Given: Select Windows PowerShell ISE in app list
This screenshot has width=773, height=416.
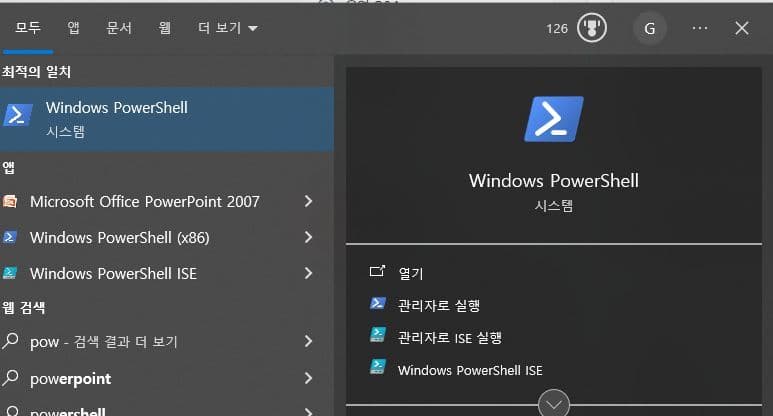Looking at the screenshot, I should [x=113, y=274].
